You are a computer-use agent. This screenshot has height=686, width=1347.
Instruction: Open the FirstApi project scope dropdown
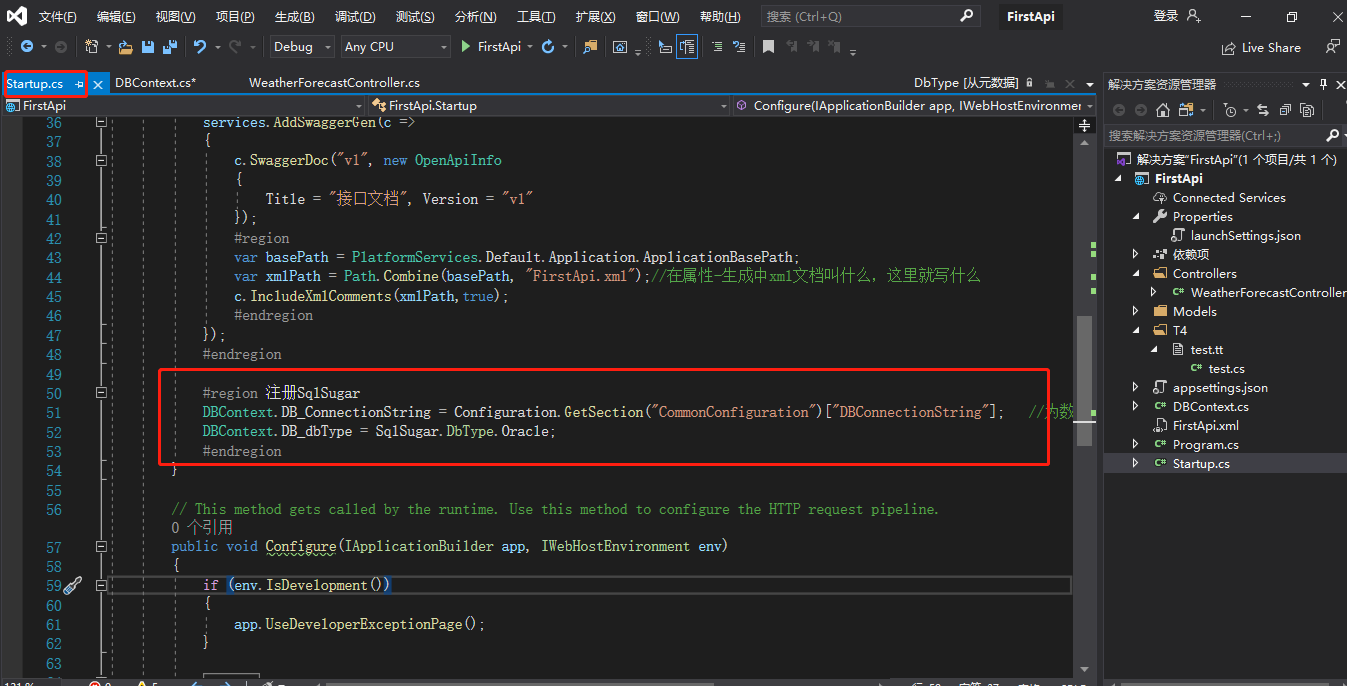click(x=185, y=105)
